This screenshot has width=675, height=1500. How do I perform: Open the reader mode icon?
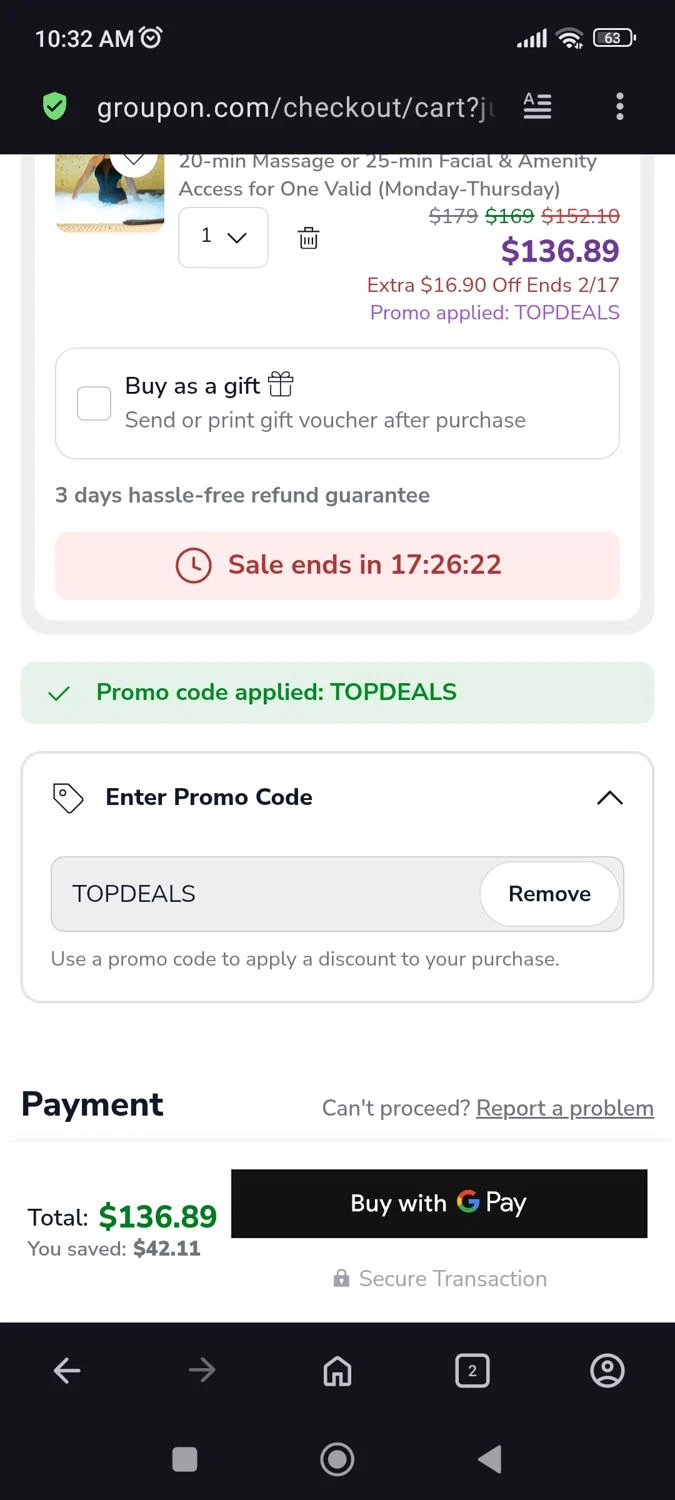[537, 106]
